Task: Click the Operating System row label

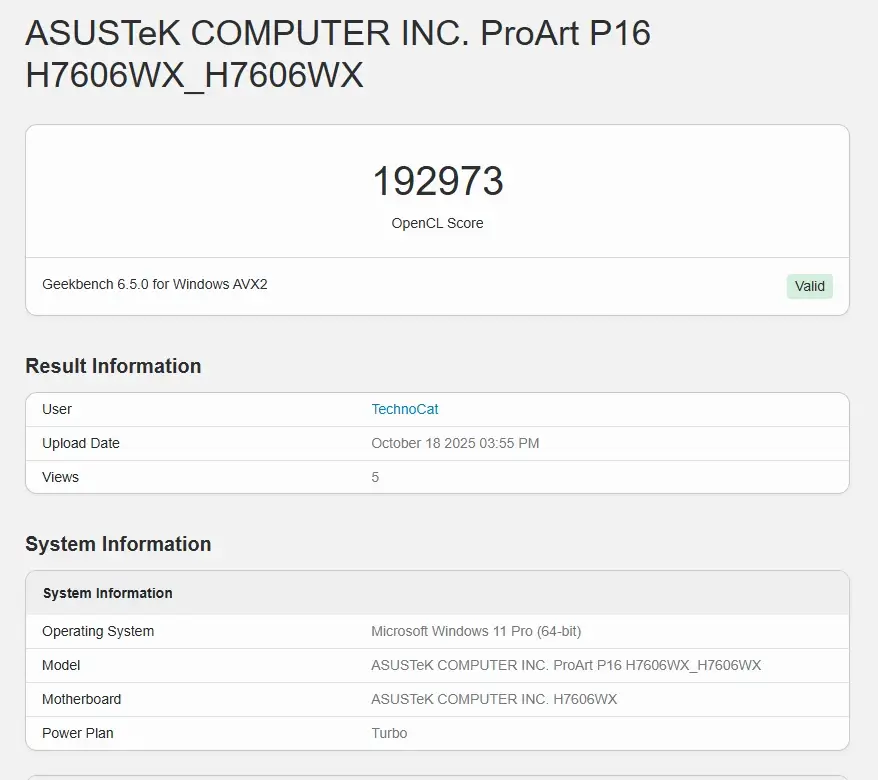Action: click(98, 631)
